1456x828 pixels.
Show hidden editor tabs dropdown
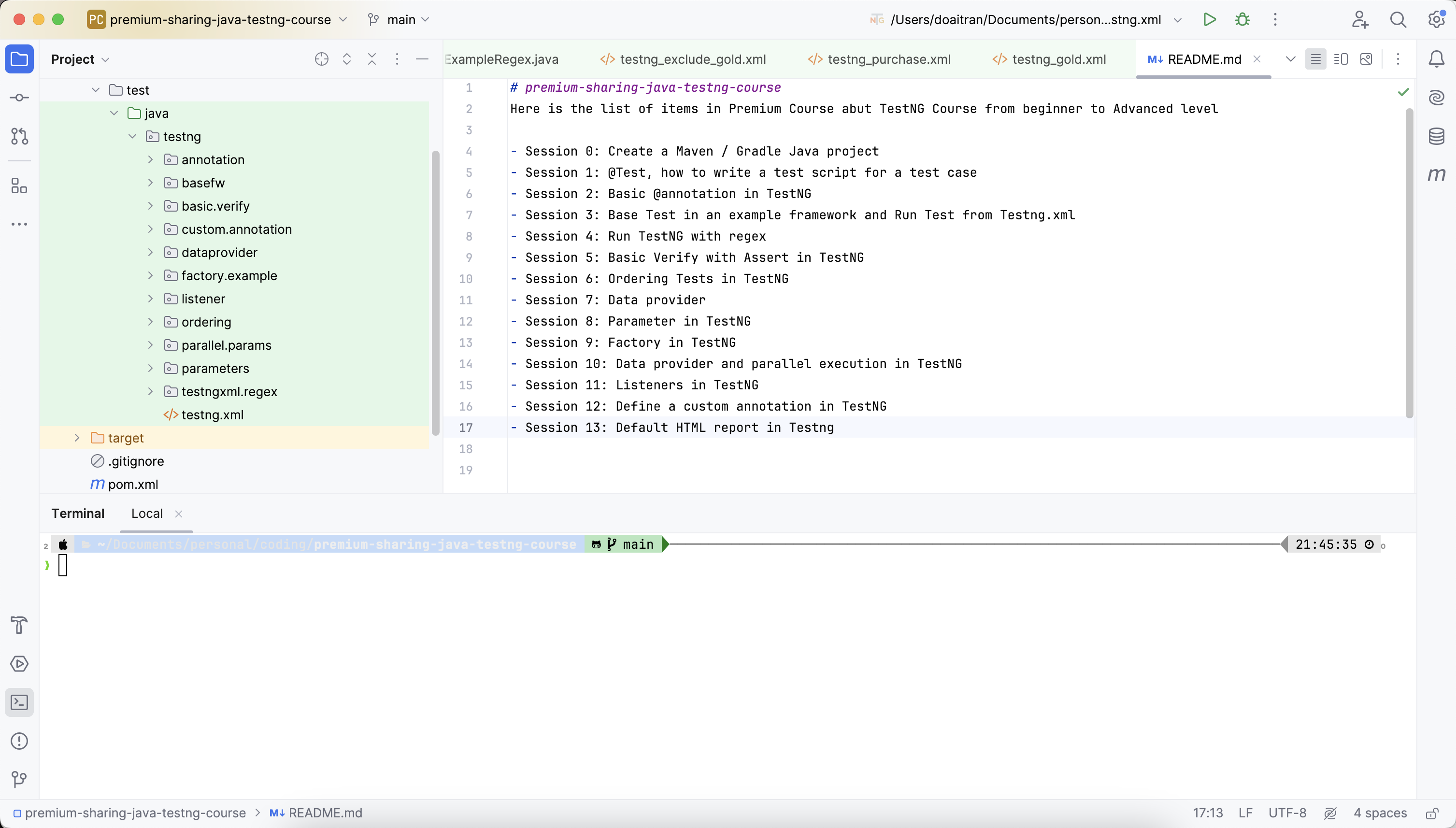pyautogui.click(x=1291, y=59)
